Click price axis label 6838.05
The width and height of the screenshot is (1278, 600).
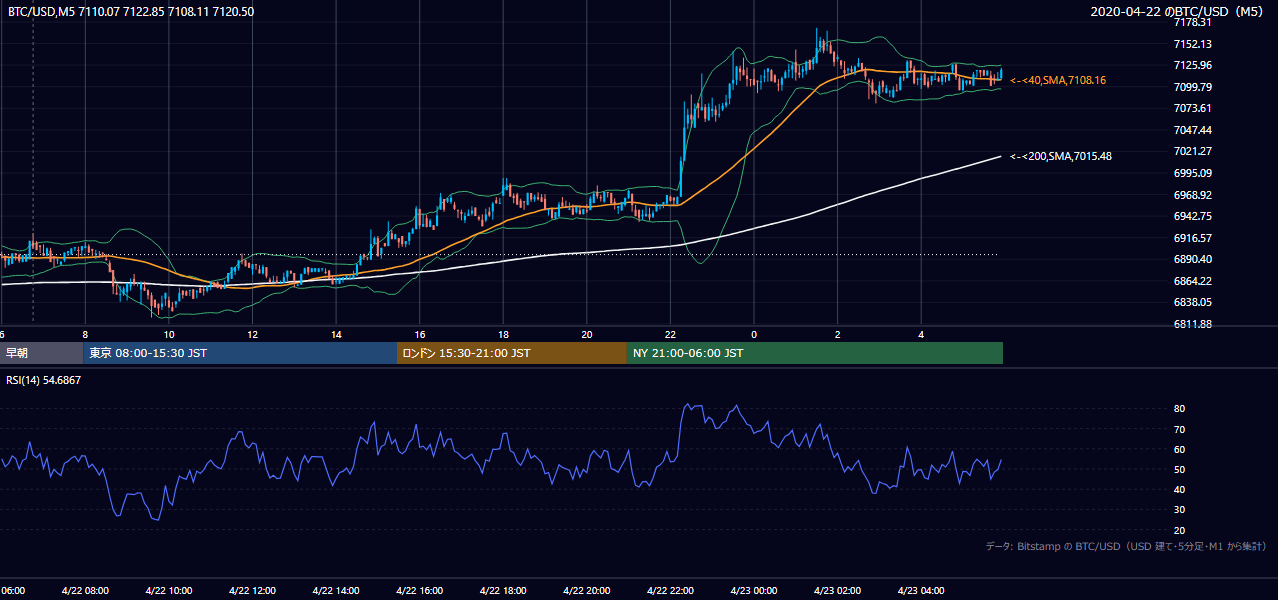coord(1193,302)
